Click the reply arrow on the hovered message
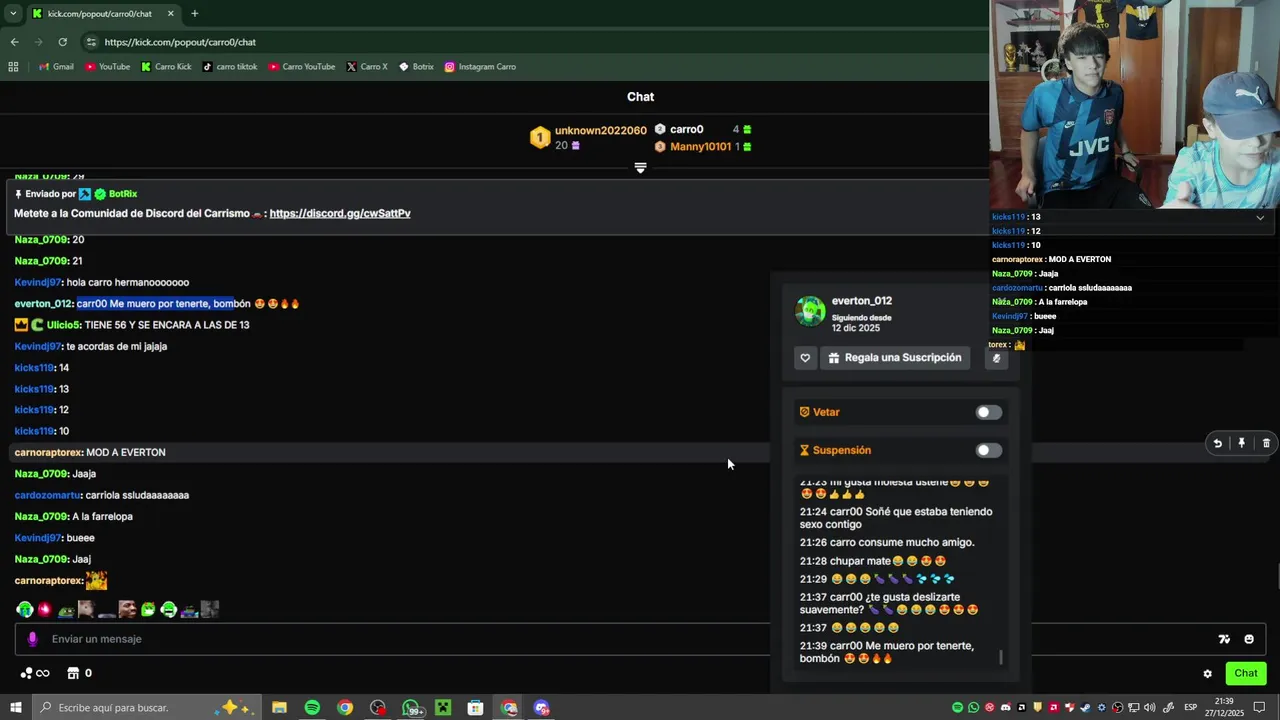Screen dimensions: 1280x720 [x=1217, y=443]
